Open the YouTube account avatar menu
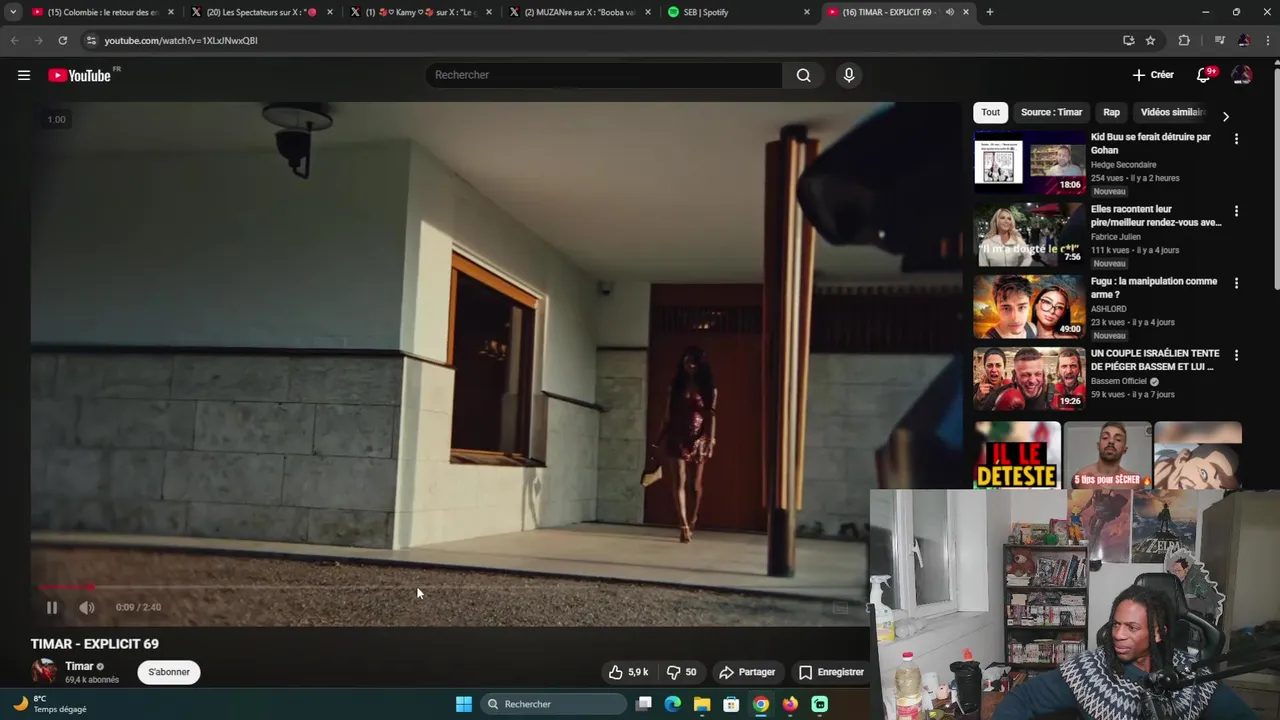 [1242, 75]
